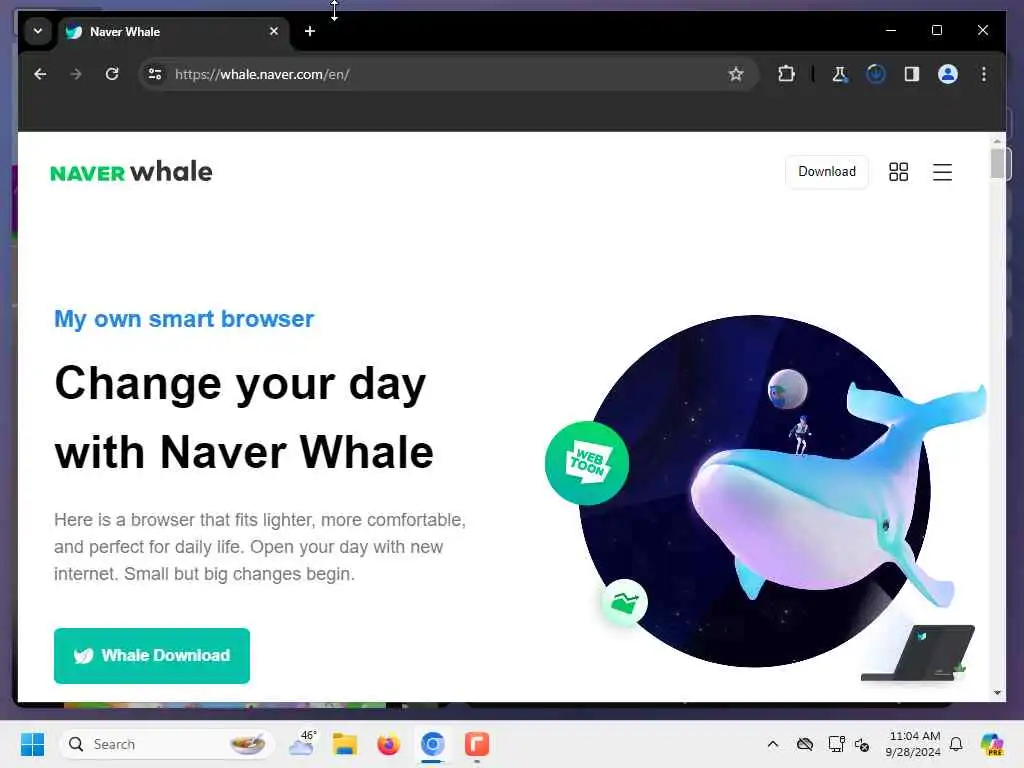The height and width of the screenshot is (768, 1024).
Task: View site information icon
Action: tap(155, 74)
